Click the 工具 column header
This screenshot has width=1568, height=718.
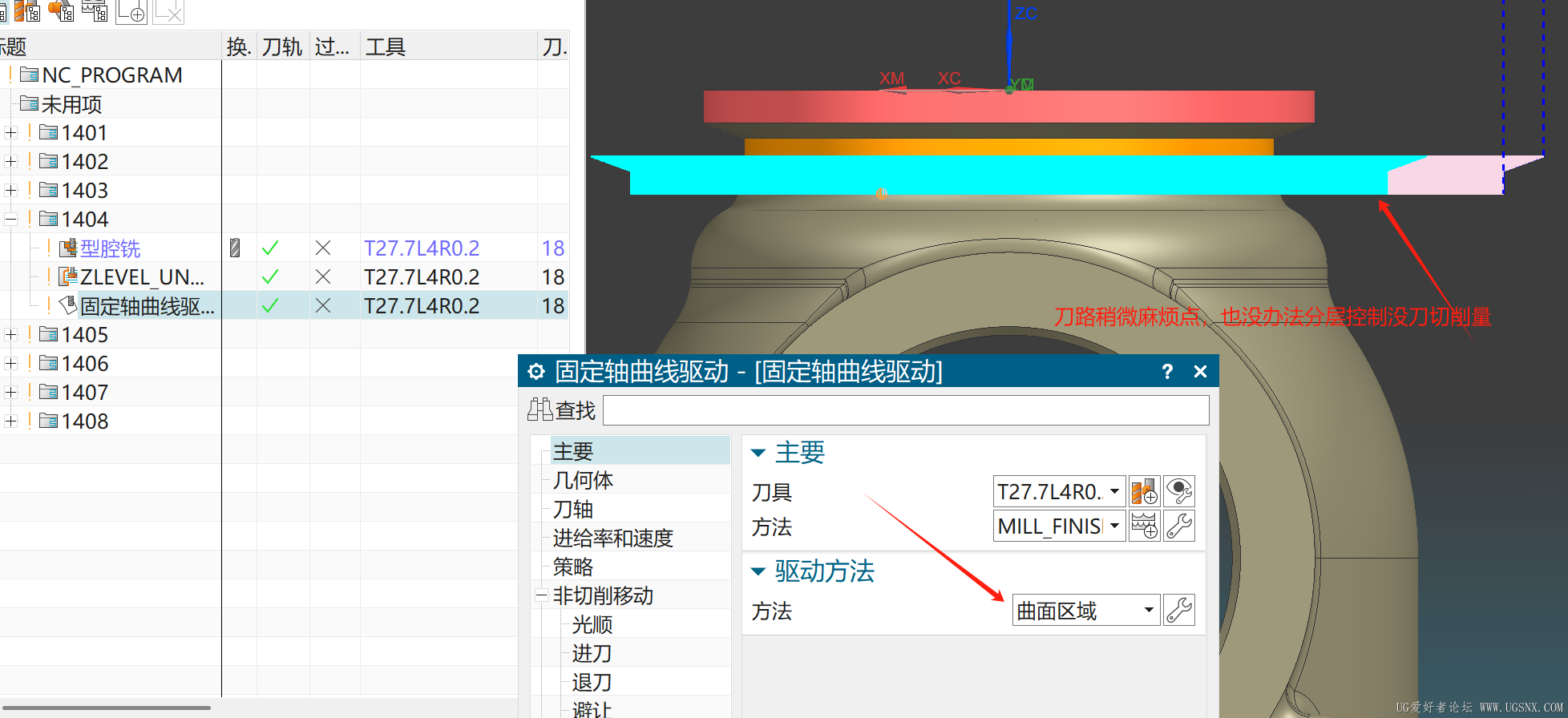(448, 46)
